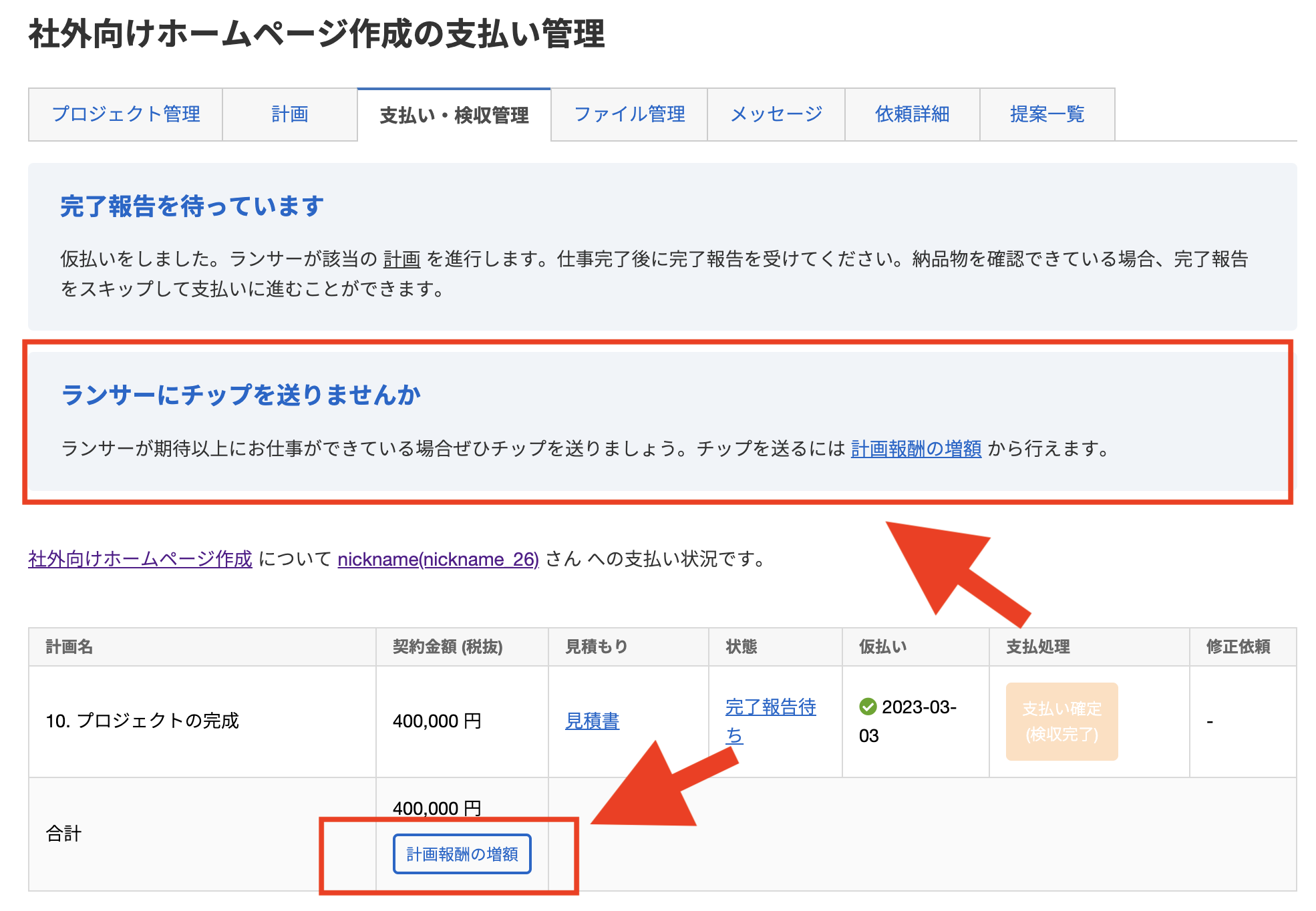1316x911 pixels.
Task: View nickname(nickname_26) profile
Action: coord(438,559)
